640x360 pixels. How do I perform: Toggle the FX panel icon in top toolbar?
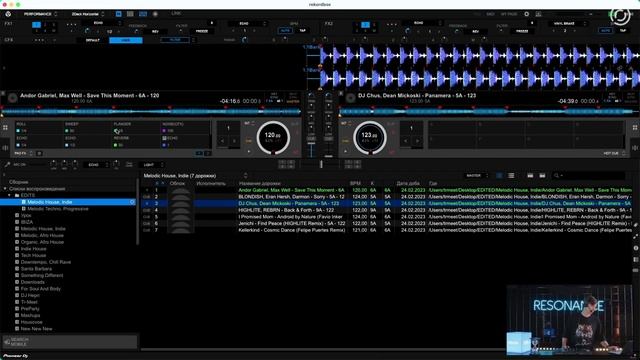click(118, 14)
